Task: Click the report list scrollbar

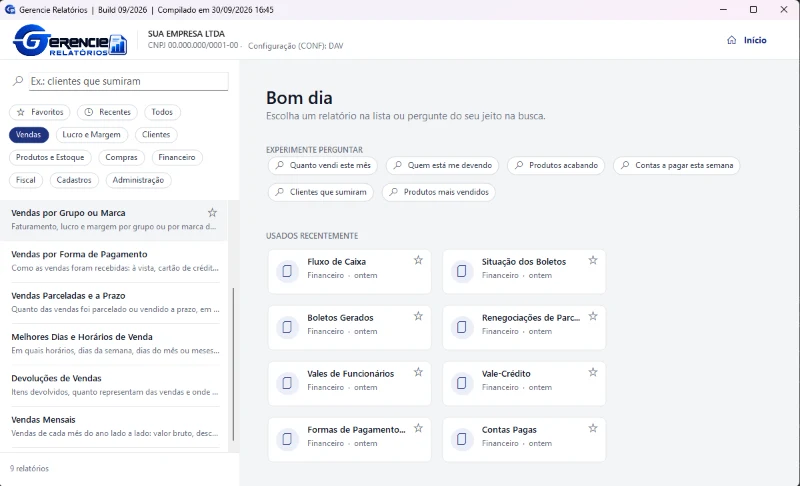Action: point(233,364)
